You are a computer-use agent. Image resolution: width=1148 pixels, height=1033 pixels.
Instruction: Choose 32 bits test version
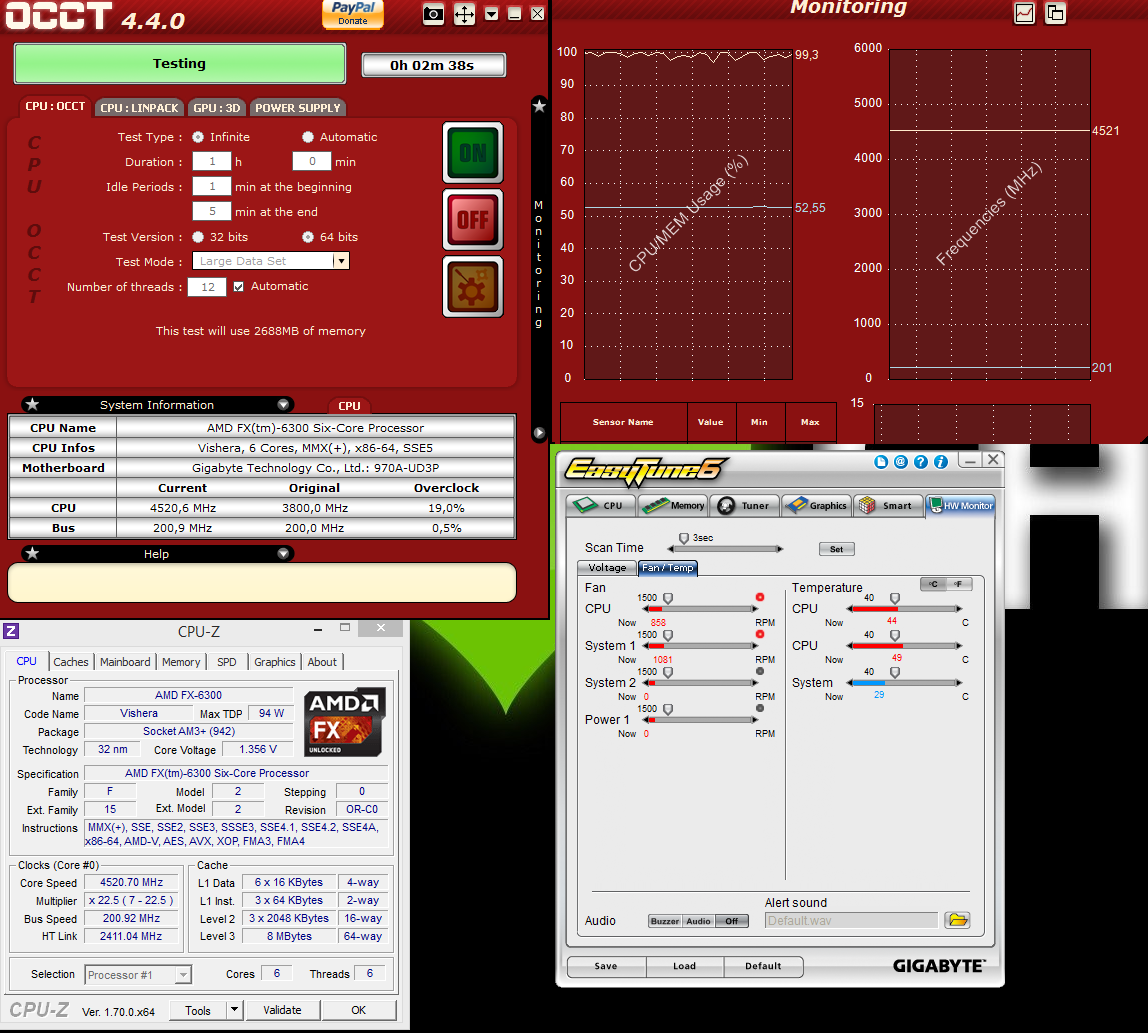pos(198,237)
